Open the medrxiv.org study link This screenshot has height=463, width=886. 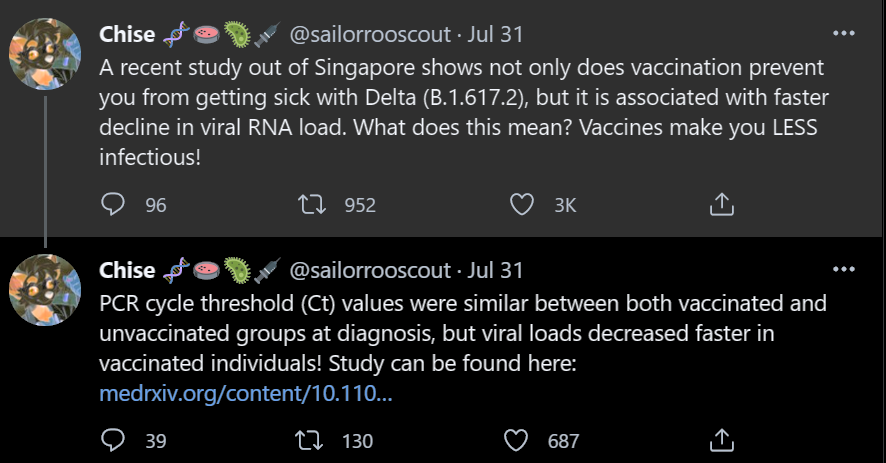[245, 394]
